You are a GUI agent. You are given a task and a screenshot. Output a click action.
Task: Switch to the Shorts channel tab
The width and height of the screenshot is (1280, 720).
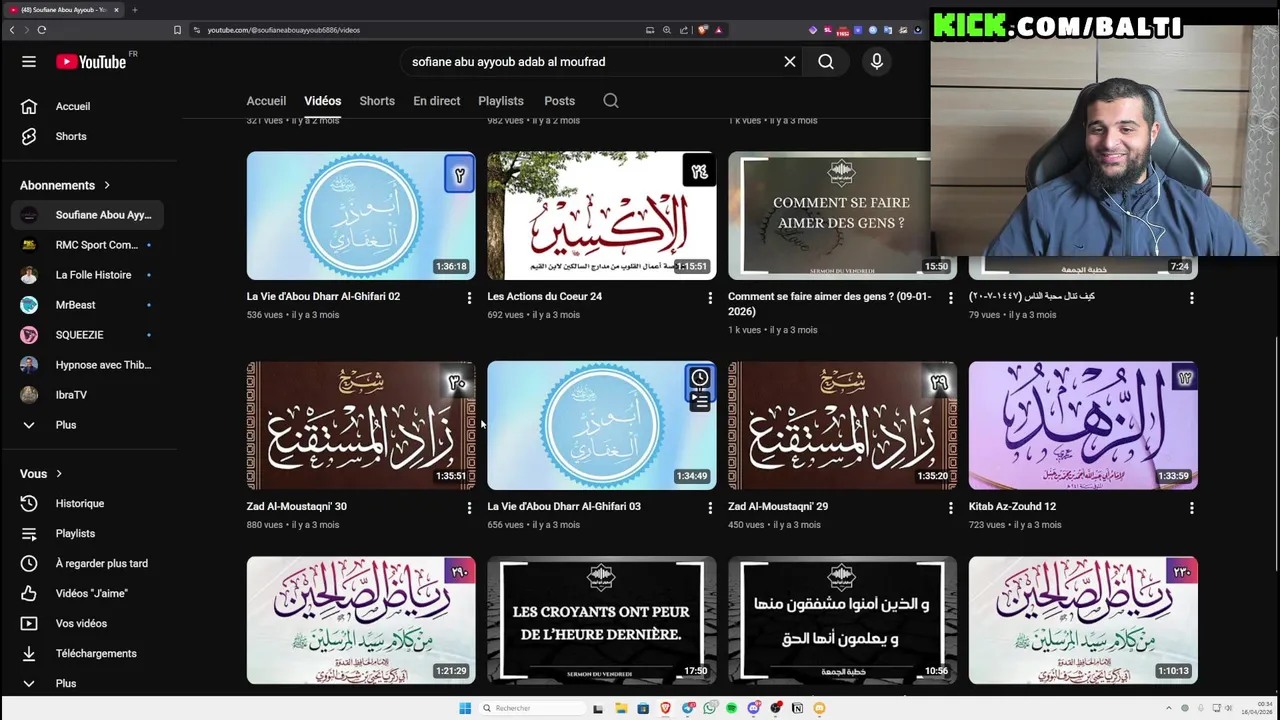tap(377, 101)
